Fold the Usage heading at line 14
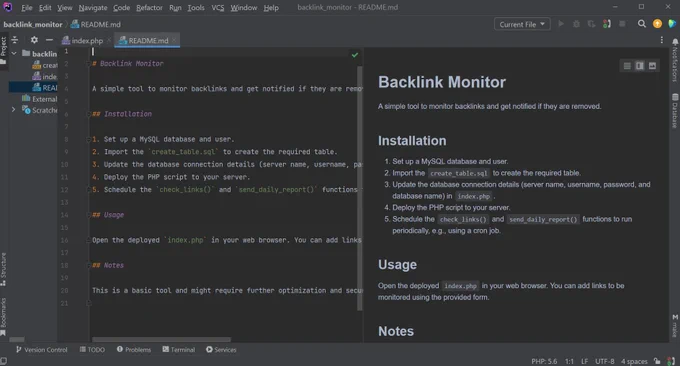The image size is (680, 366). [88, 215]
